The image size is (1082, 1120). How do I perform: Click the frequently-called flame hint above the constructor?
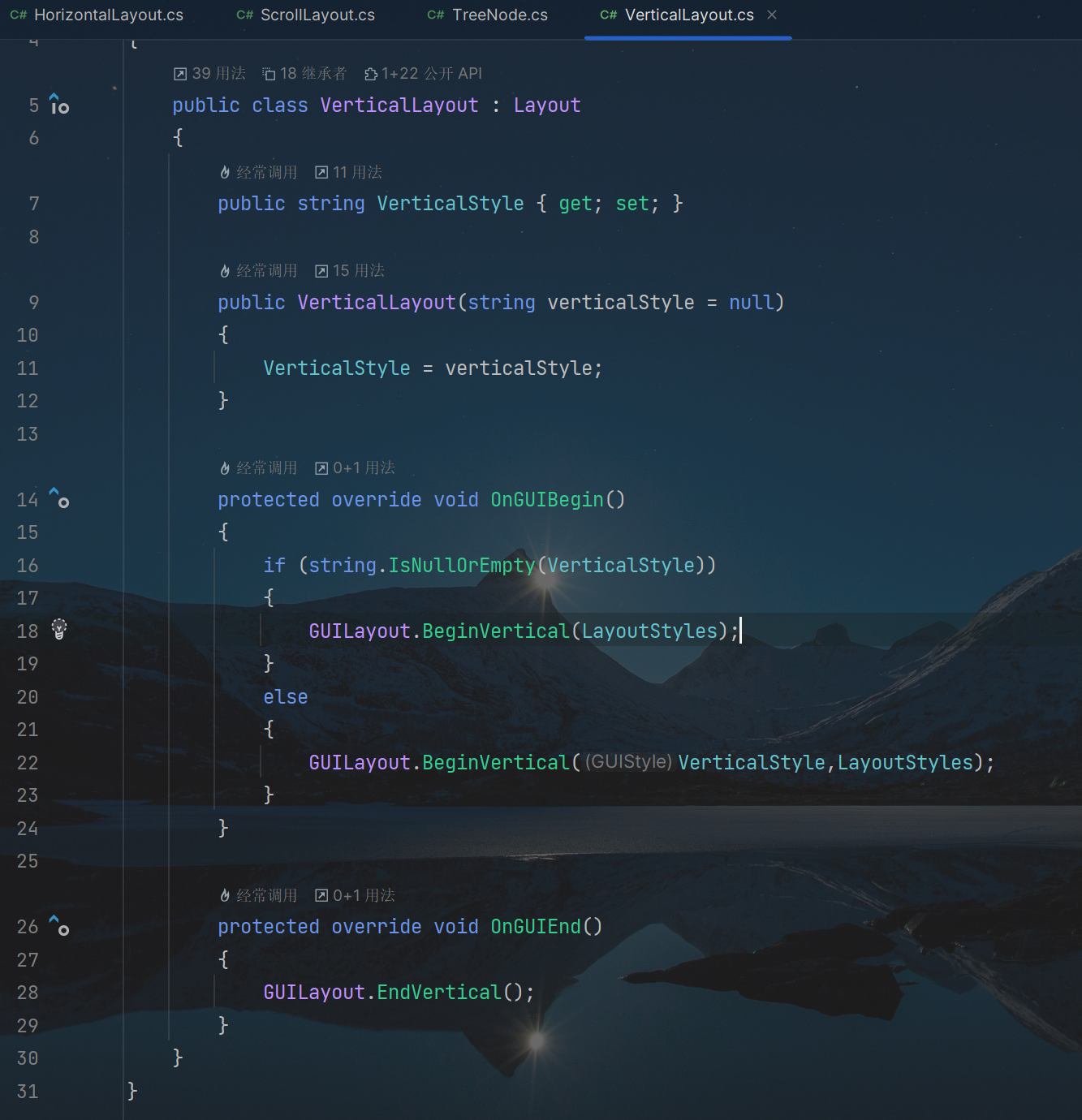[x=258, y=271]
